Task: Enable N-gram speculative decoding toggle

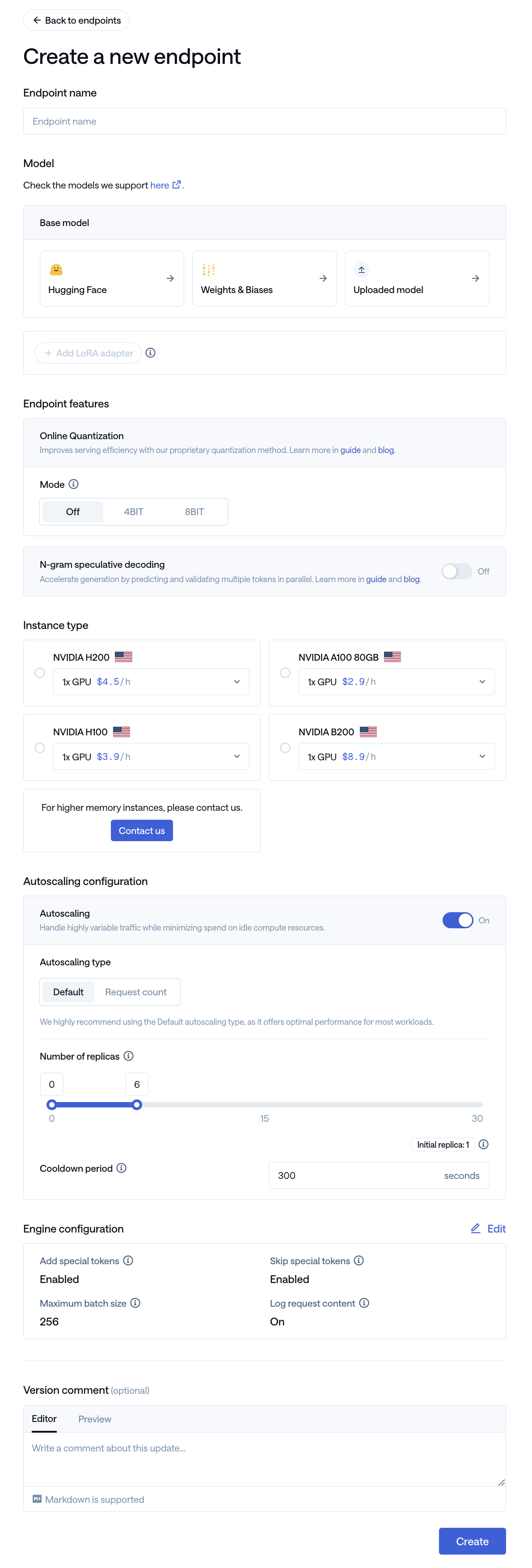Action: click(x=456, y=571)
